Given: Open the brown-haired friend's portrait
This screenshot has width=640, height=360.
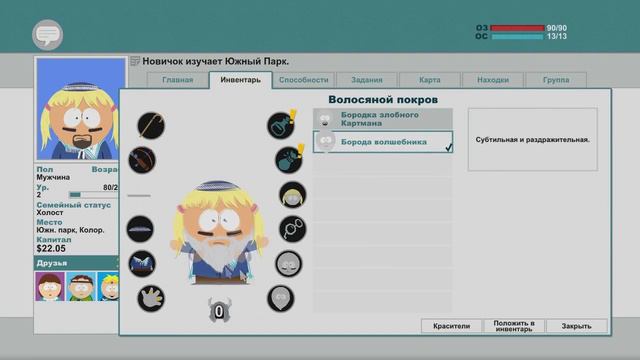Looking at the screenshot, I should tap(50, 287).
